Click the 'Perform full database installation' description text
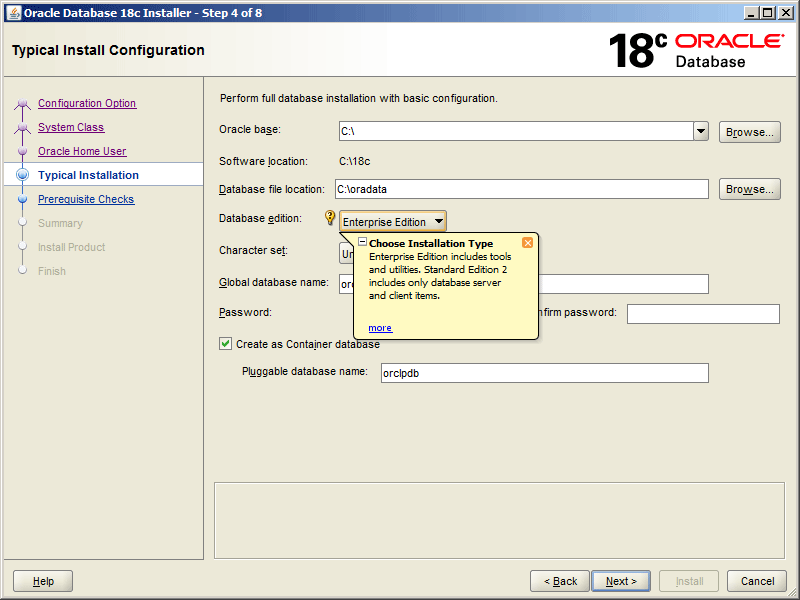 [359, 98]
